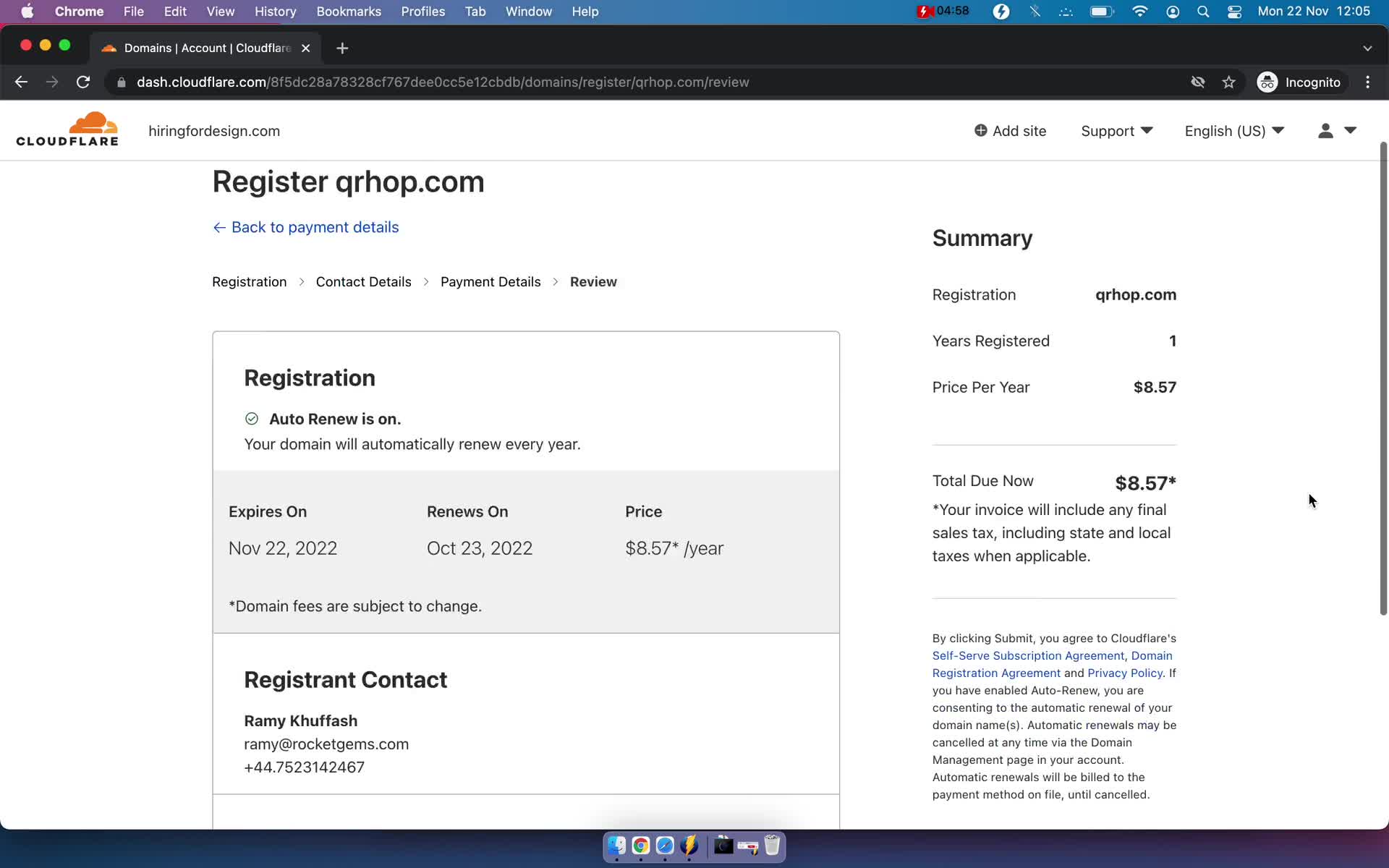The width and height of the screenshot is (1389, 868).
Task: Click the Years Registered value field
Action: [x=1172, y=341]
